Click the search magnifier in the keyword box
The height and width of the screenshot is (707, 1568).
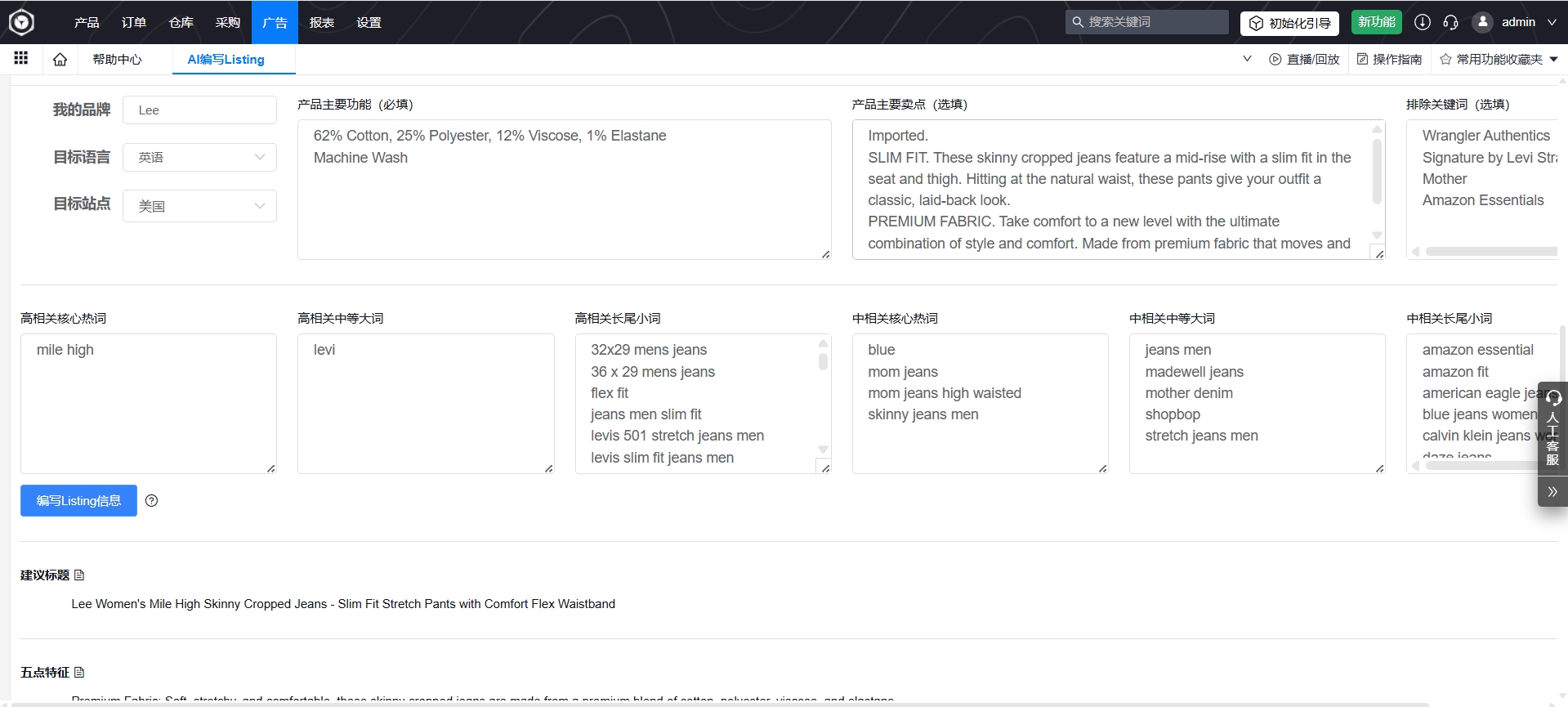1078,22
